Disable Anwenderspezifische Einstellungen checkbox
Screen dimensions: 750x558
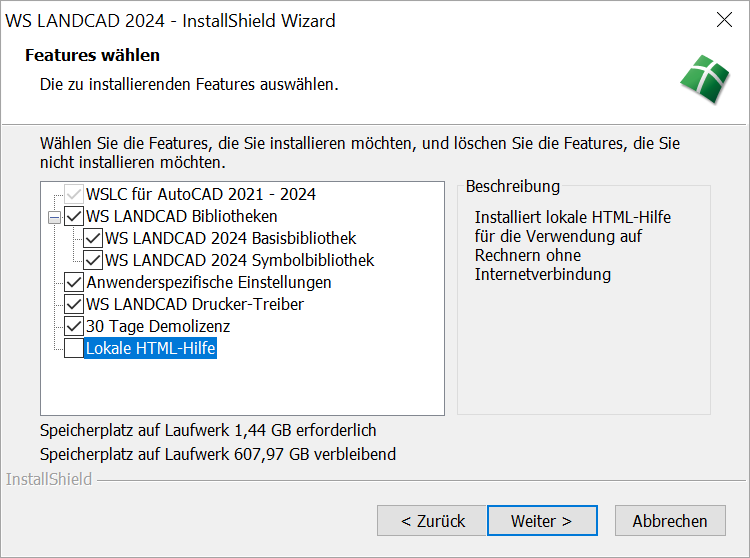[x=74, y=282]
